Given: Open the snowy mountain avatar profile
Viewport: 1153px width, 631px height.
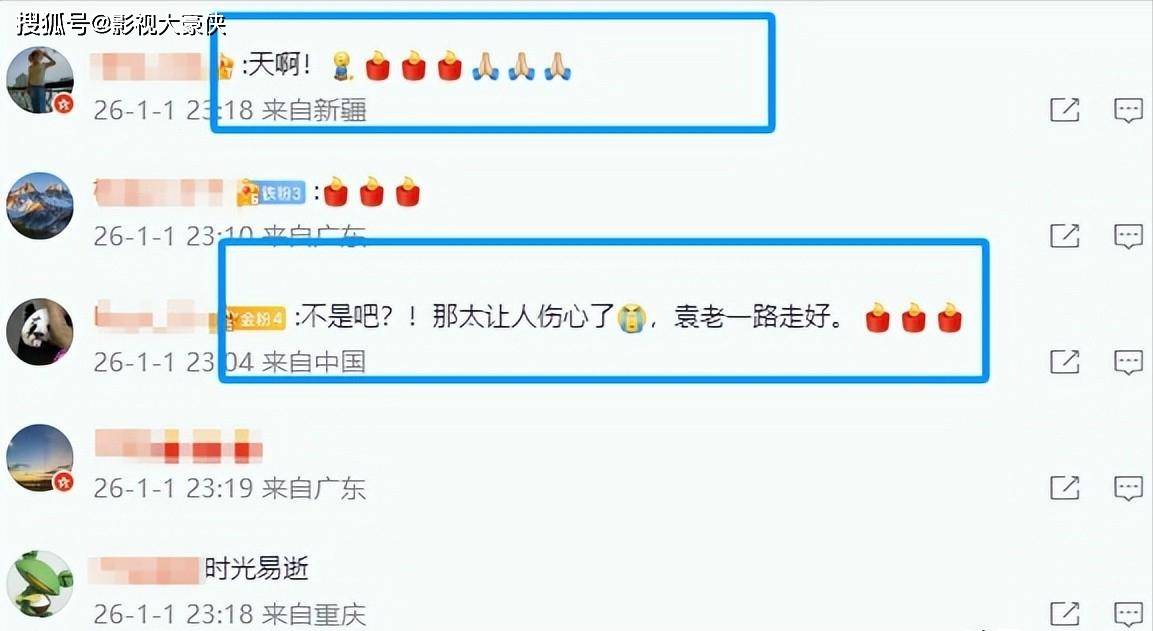Looking at the screenshot, I should tap(40, 206).
